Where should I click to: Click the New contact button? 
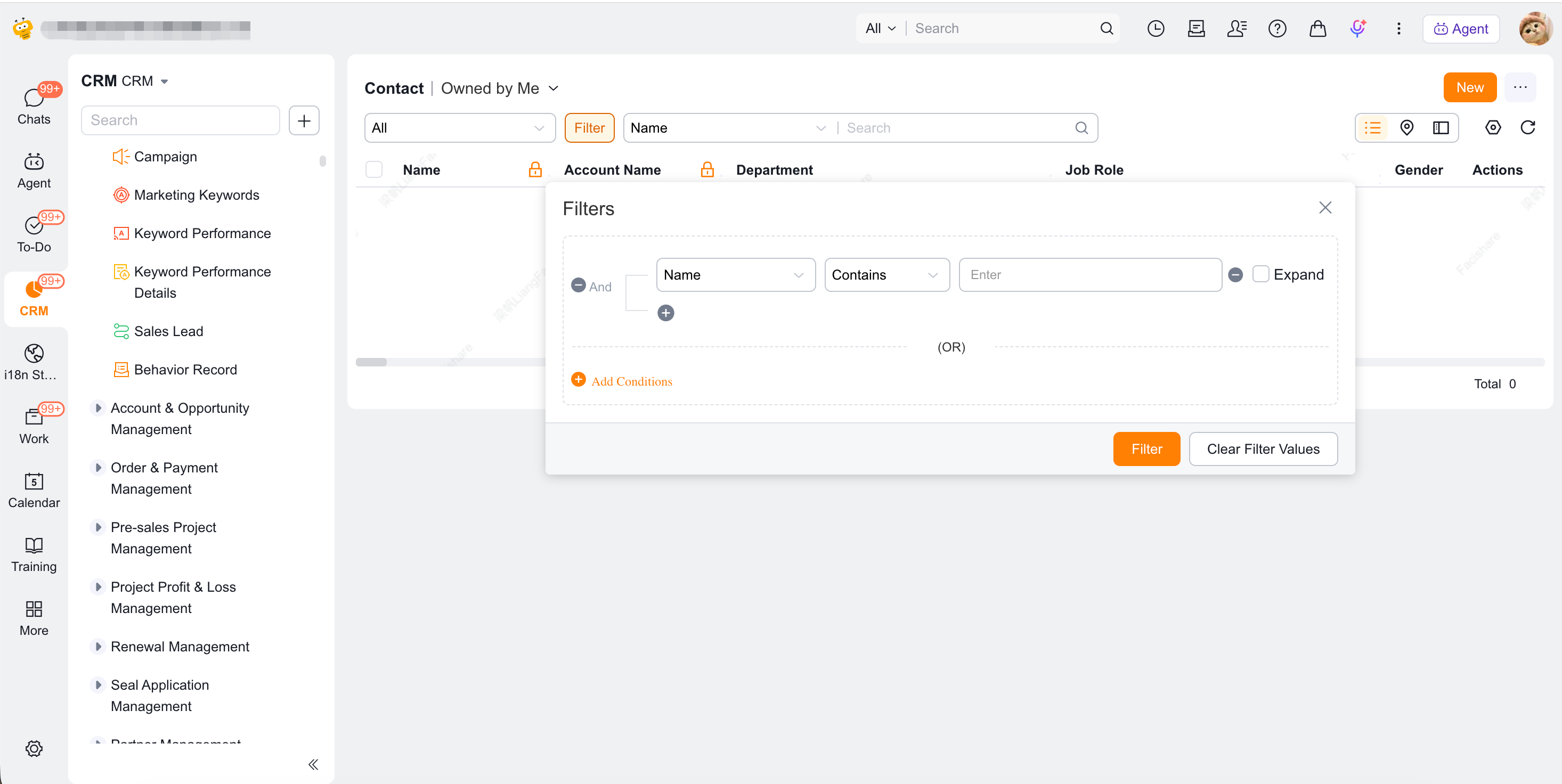[x=1469, y=88]
